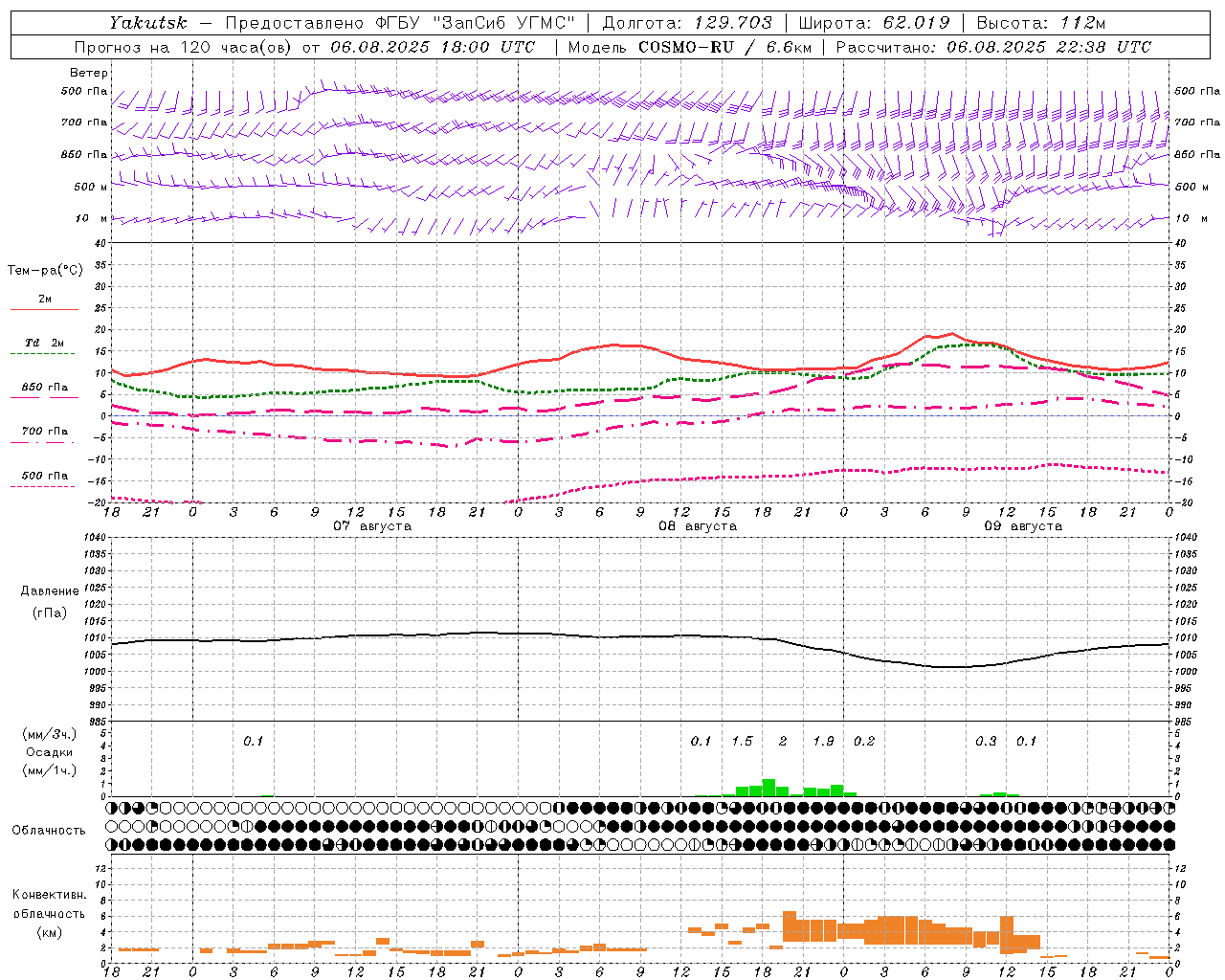Click the 700 гПа temperature legend entry
The height and width of the screenshot is (980, 1225).
[44, 434]
